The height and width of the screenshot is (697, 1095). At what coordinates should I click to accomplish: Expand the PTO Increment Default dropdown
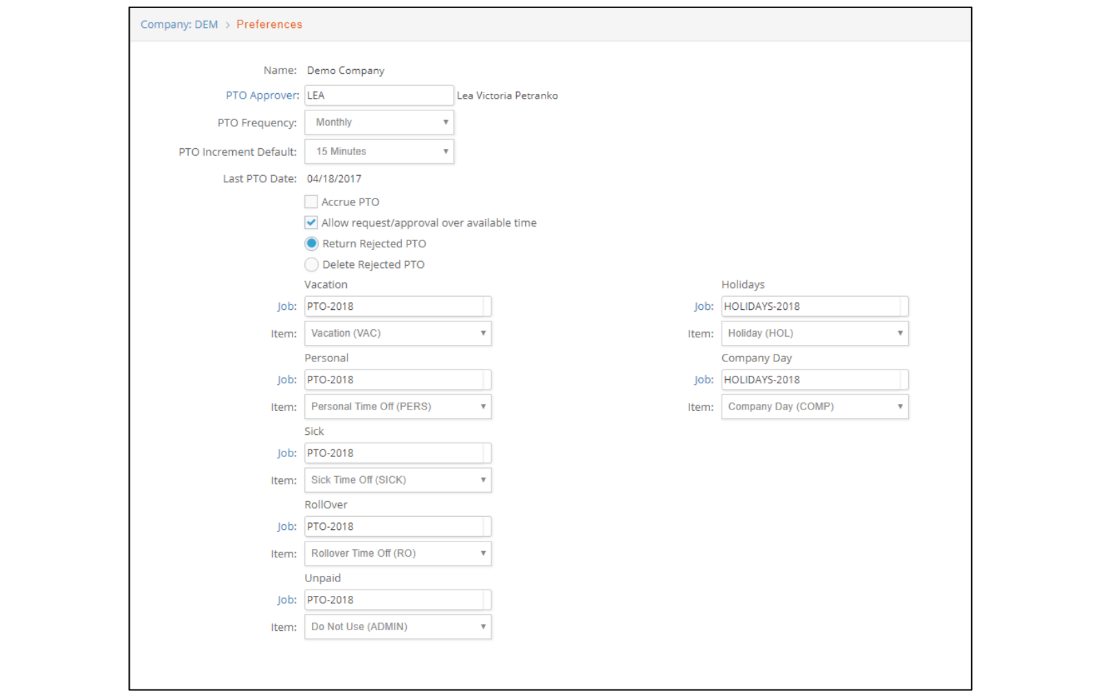tap(379, 152)
